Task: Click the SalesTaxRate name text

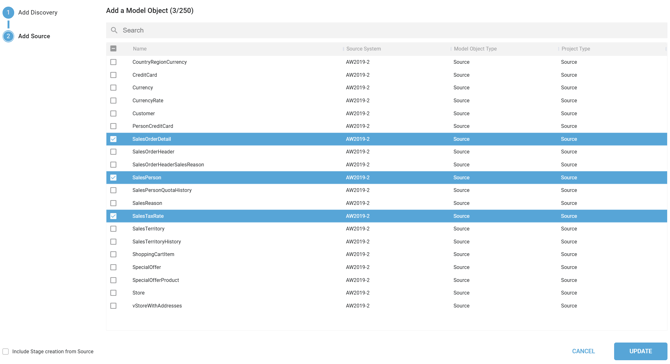Action: [148, 216]
